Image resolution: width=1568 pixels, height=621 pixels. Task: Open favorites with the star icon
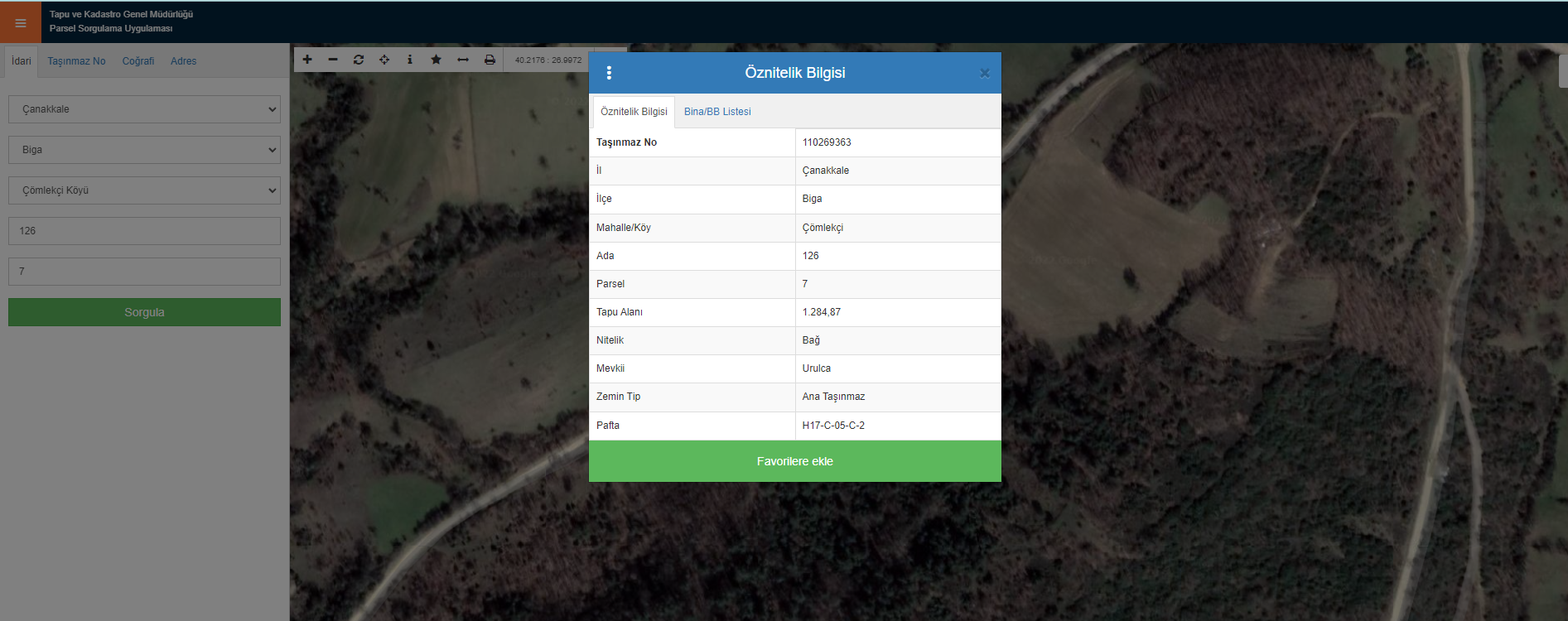click(437, 60)
